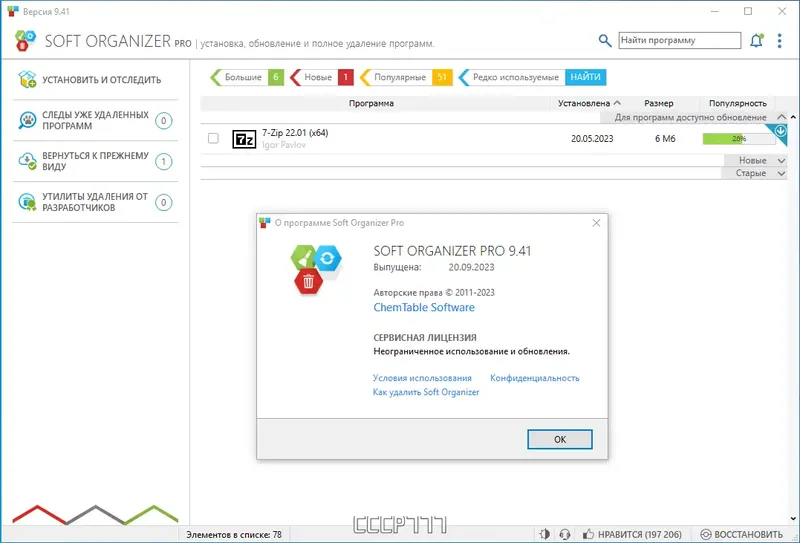Click the hexagon logo in the About dialog
The image size is (800, 543).
(316, 269)
